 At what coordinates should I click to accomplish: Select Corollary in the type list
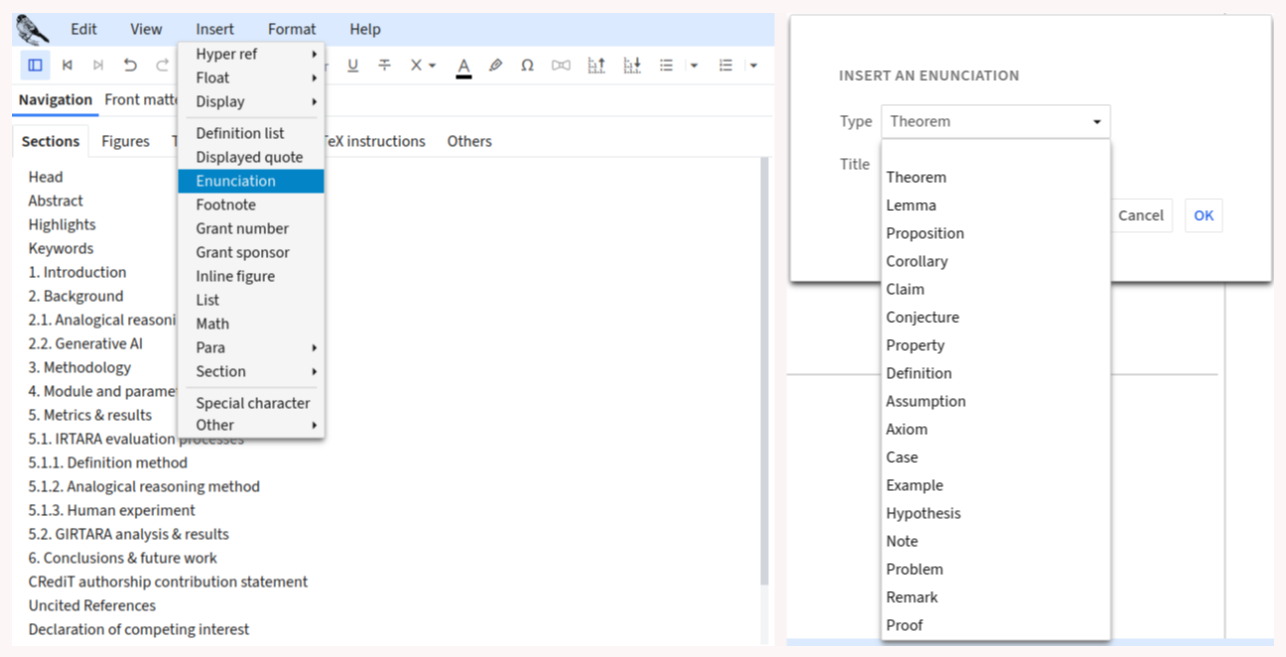click(x=916, y=261)
